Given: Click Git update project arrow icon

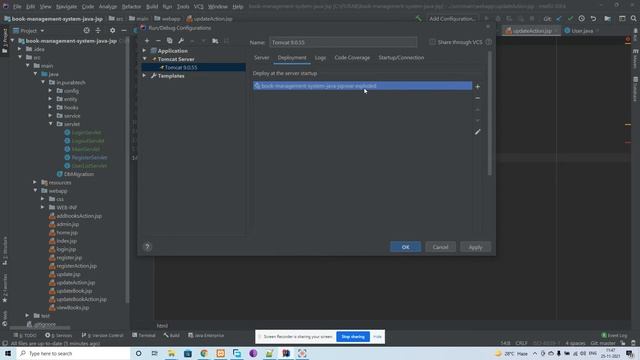Looking at the screenshot, I should (559, 19).
